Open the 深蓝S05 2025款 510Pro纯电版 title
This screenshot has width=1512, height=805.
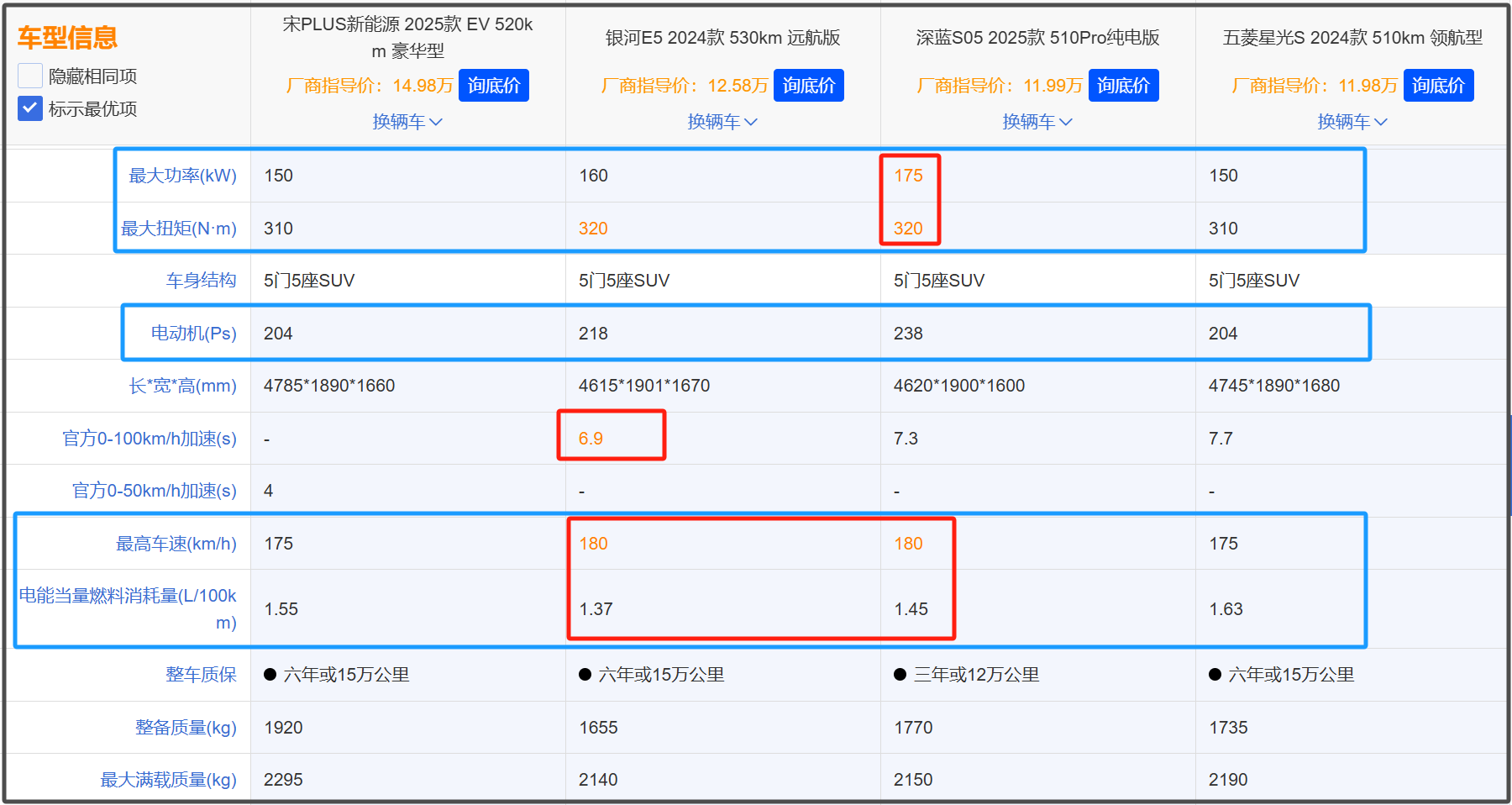pos(1037,37)
